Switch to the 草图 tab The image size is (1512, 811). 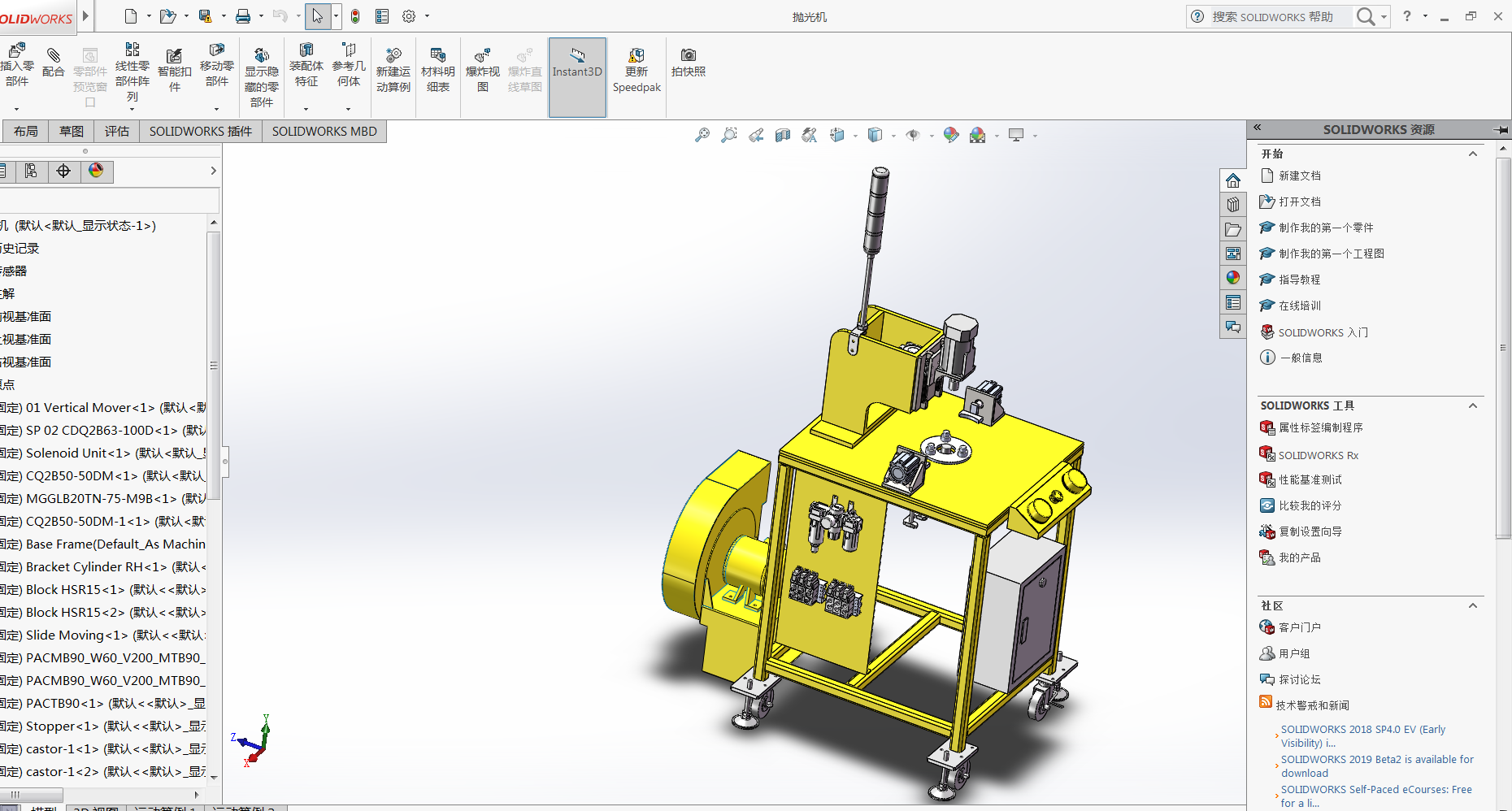[72, 131]
